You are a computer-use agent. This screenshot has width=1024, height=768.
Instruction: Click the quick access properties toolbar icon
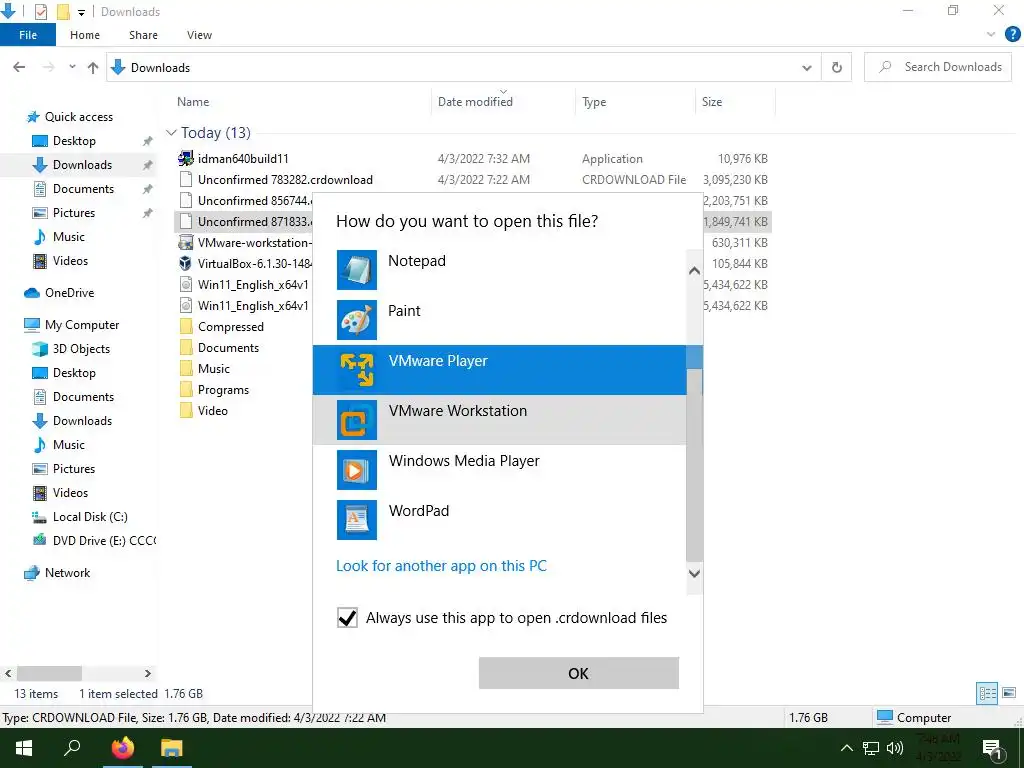(x=40, y=11)
